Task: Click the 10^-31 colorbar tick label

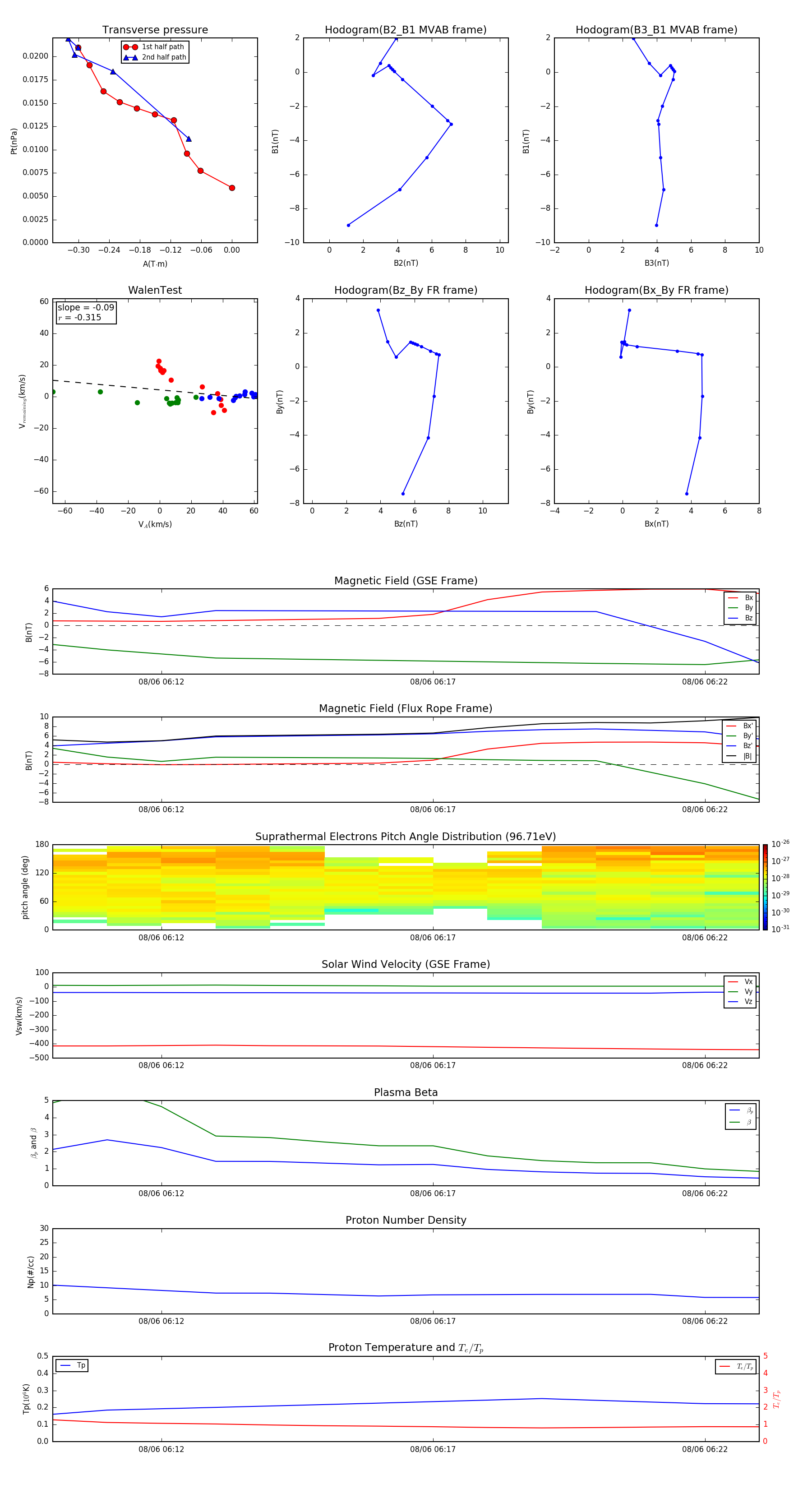Action: coord(780,929)
